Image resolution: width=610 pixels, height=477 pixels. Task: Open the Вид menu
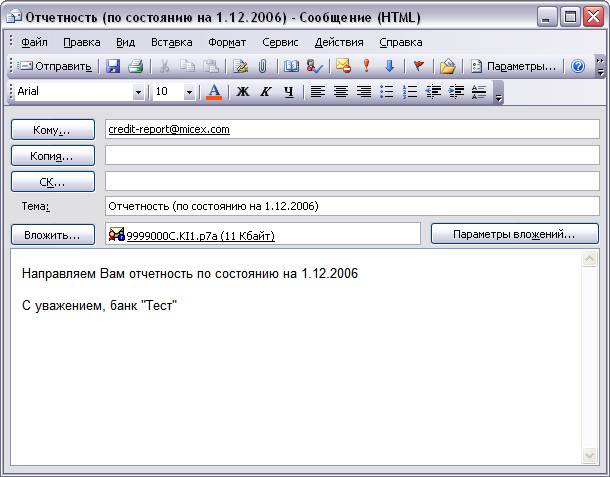126,42
